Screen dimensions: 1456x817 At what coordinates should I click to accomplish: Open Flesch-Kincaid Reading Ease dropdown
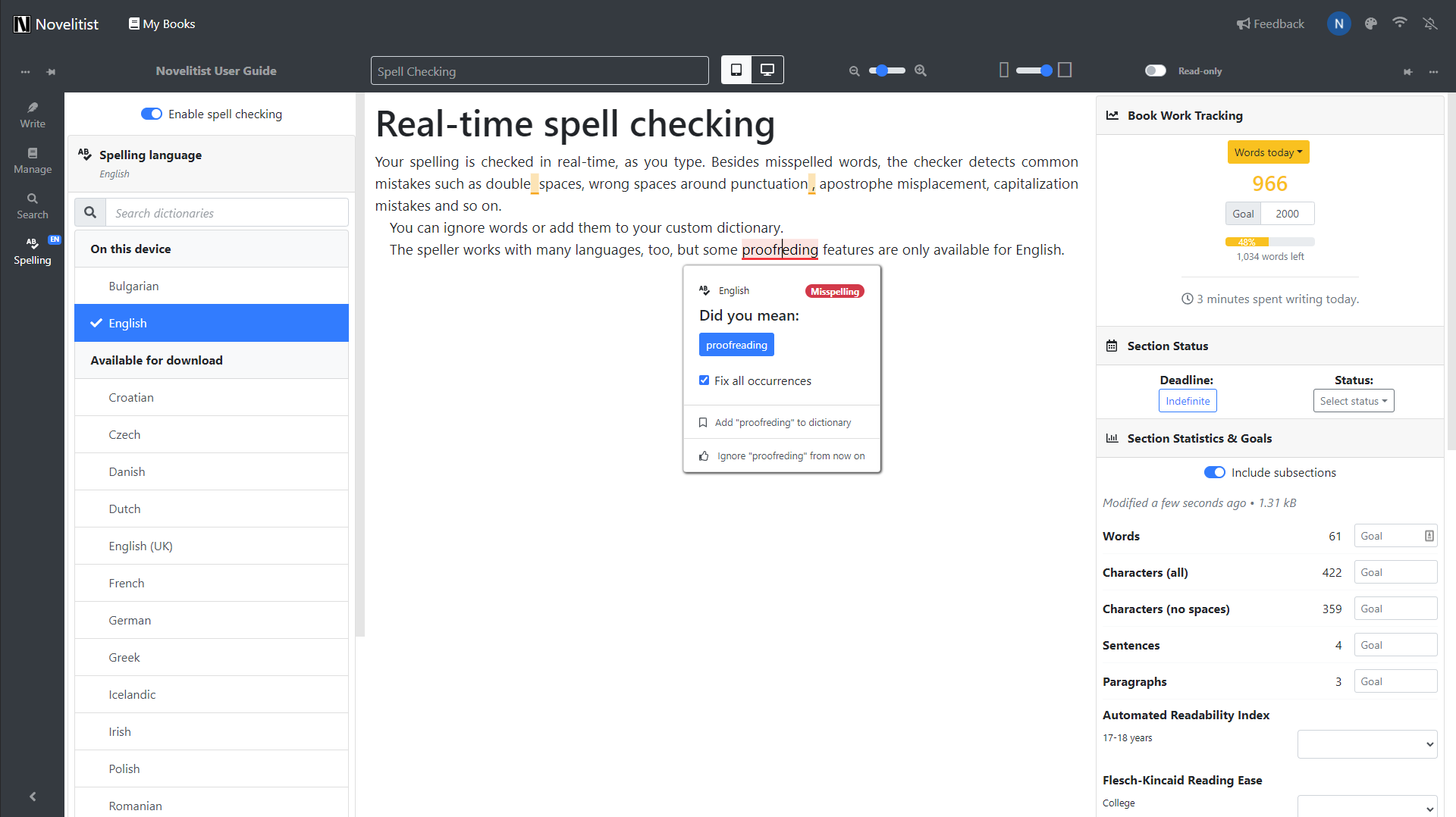[x=1367, y=808]
